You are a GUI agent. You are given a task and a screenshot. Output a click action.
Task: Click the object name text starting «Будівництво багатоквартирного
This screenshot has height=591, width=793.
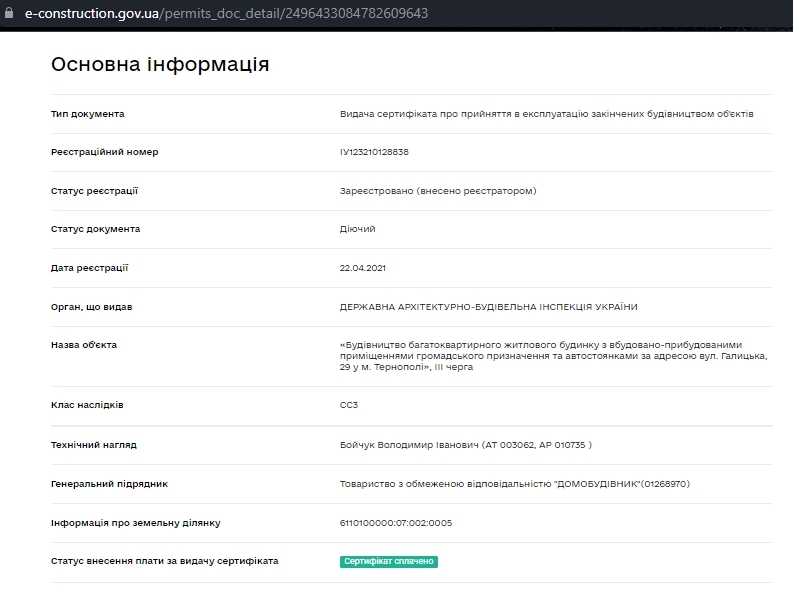pos(554,356)
